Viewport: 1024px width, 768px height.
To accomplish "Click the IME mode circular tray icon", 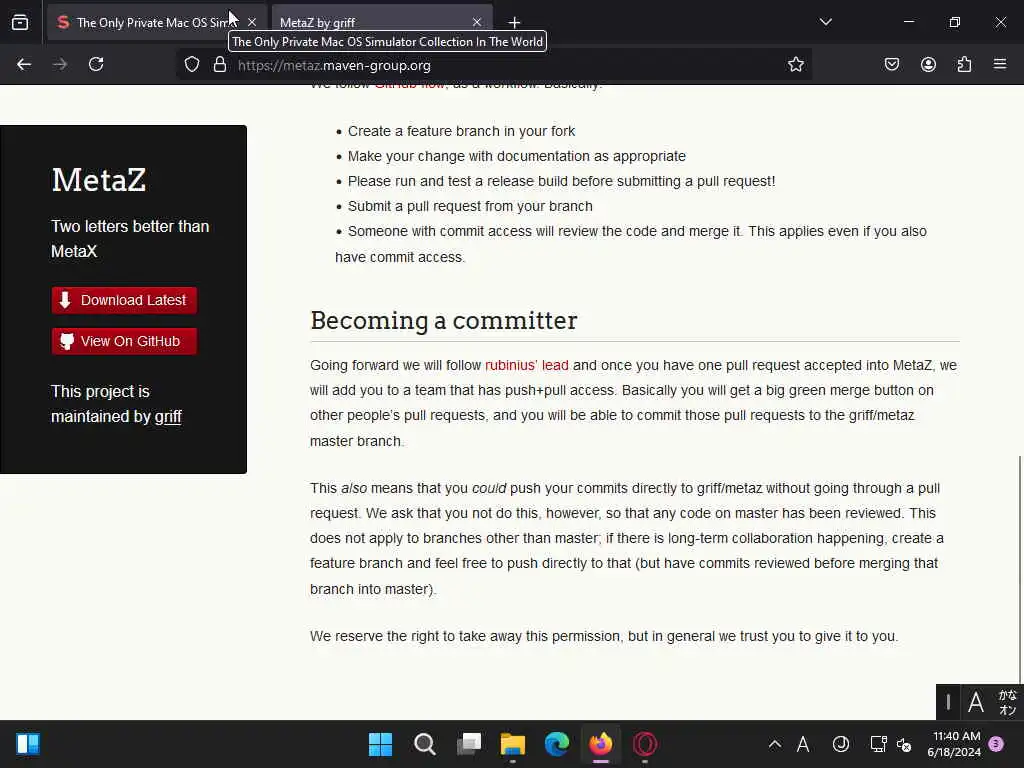I will coord(840,744).
